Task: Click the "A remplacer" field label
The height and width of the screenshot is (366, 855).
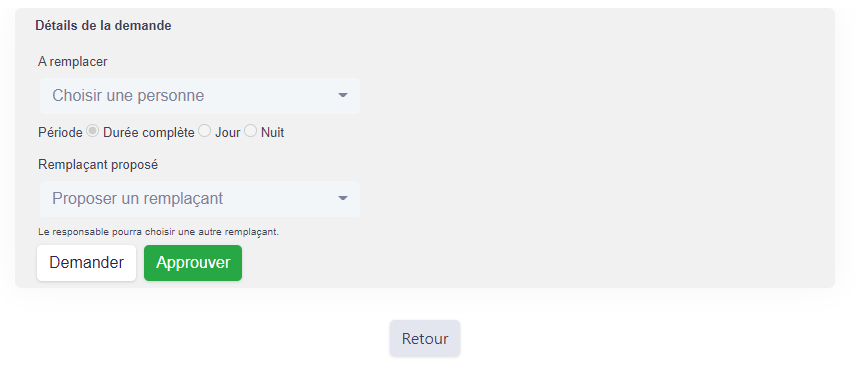Action: click(73, 62)
